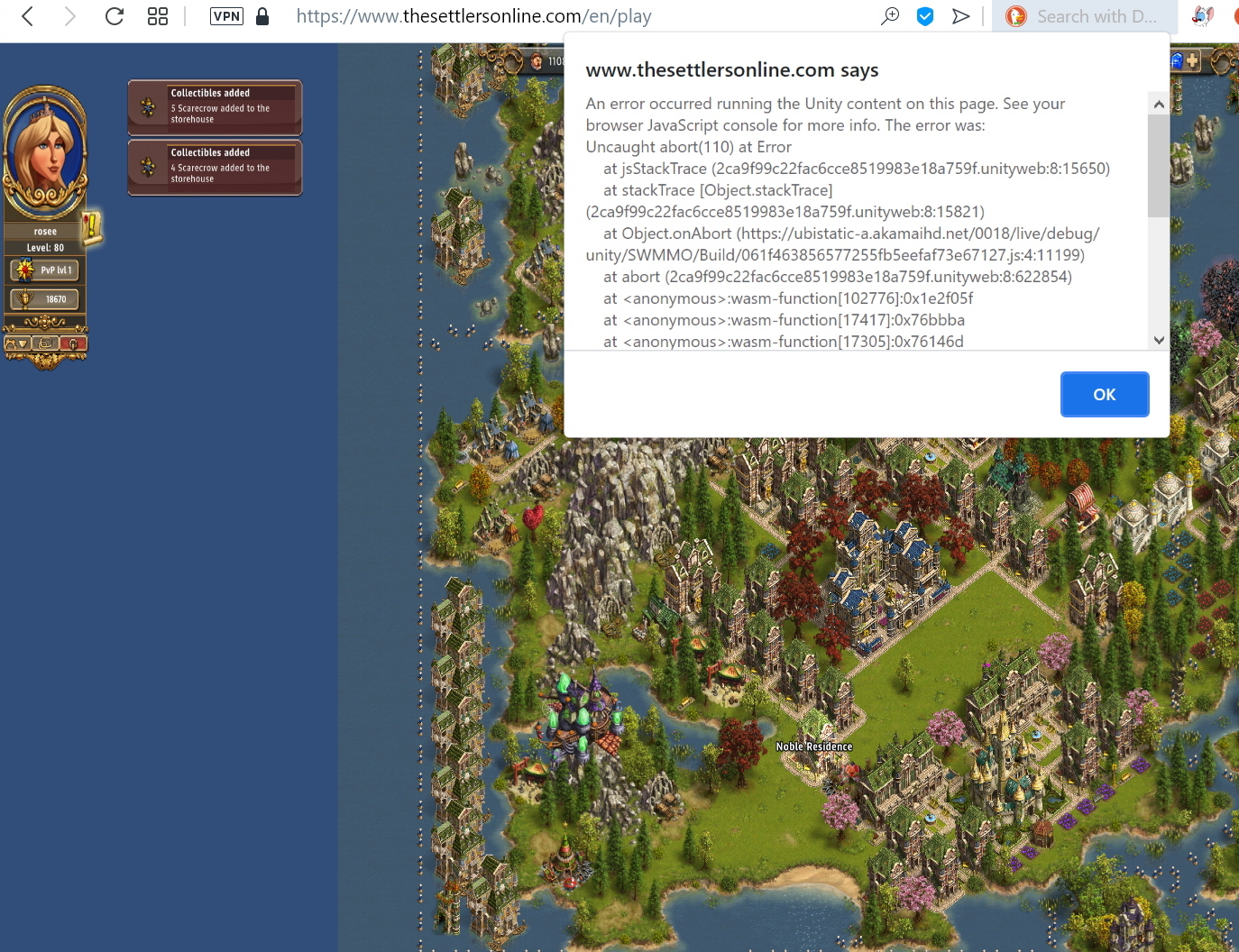The image size is (1239, 952).
Task: Focus the Search with DuckDuckGo field
Action: (x=1097, y=16)
